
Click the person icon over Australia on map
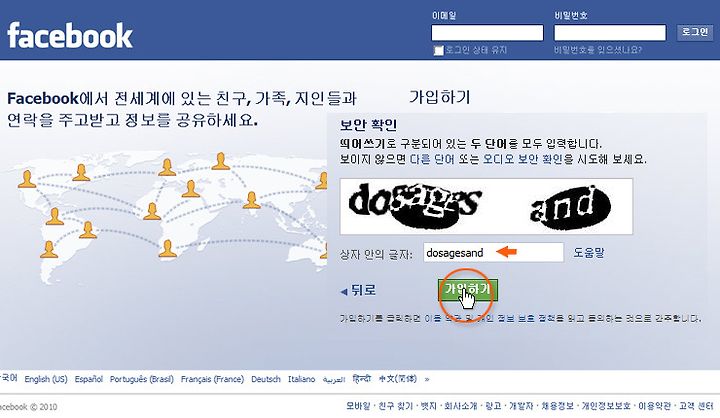pos(324,250)
